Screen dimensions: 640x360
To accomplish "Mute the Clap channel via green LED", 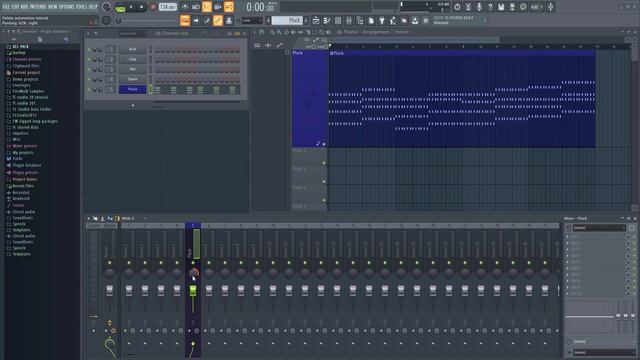I will [89, 60].
